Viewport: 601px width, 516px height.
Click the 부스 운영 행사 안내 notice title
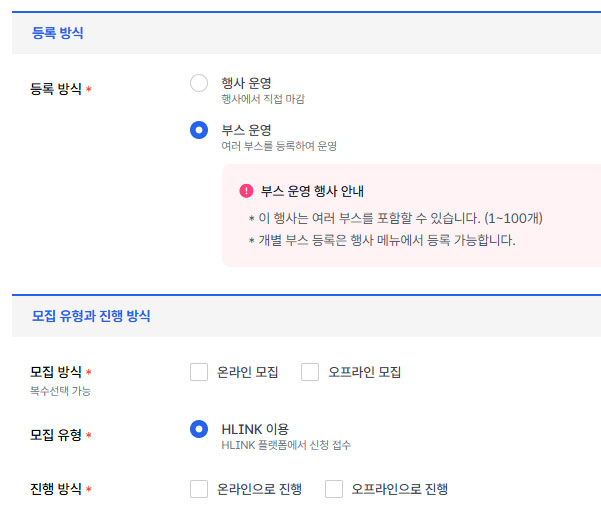311,191
